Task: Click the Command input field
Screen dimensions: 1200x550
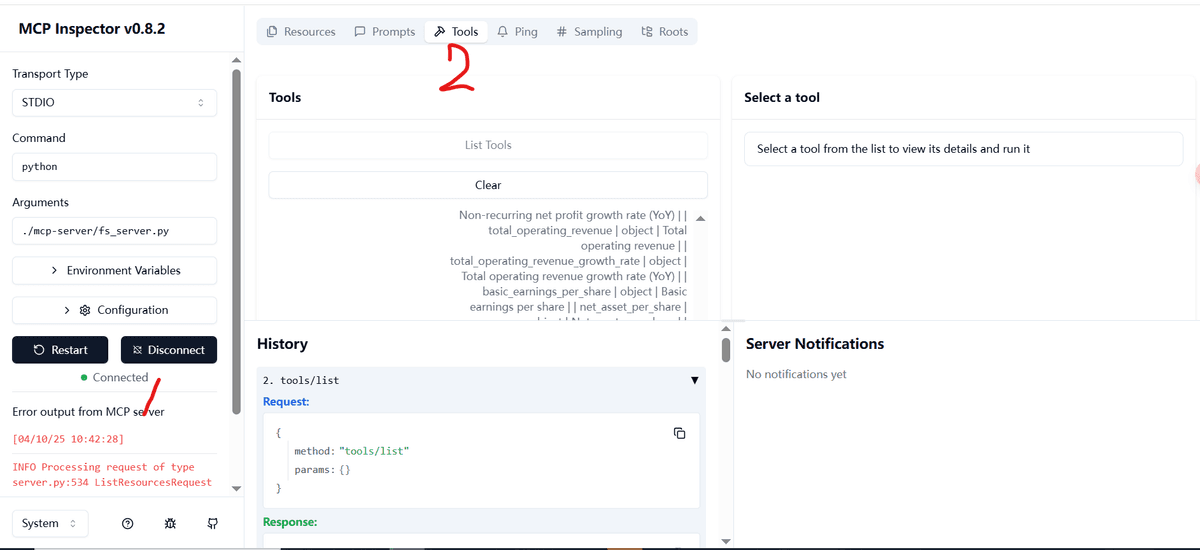Action: (114, 166)
